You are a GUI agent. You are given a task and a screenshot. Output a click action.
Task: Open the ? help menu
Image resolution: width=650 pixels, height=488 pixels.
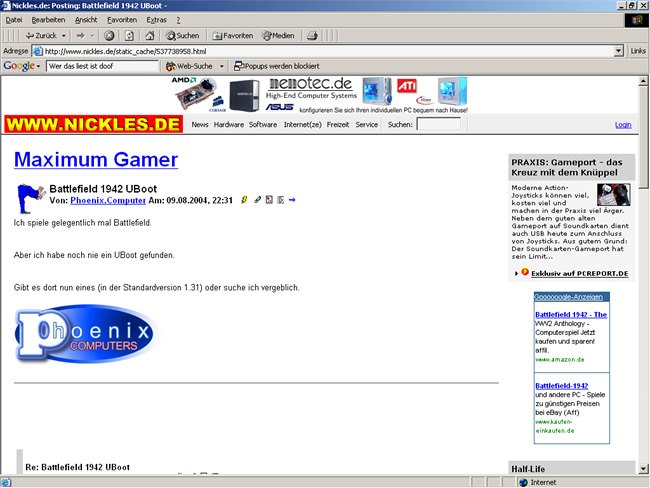pyautogui.click(x=178, y=20)
